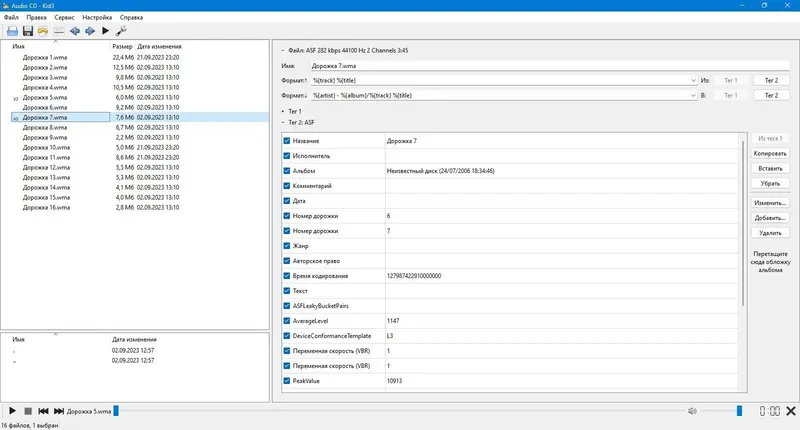Image resolution: width=800 pixels, height=430 pixels.
Task: Open the Файл menu
Action: point(11,17)
